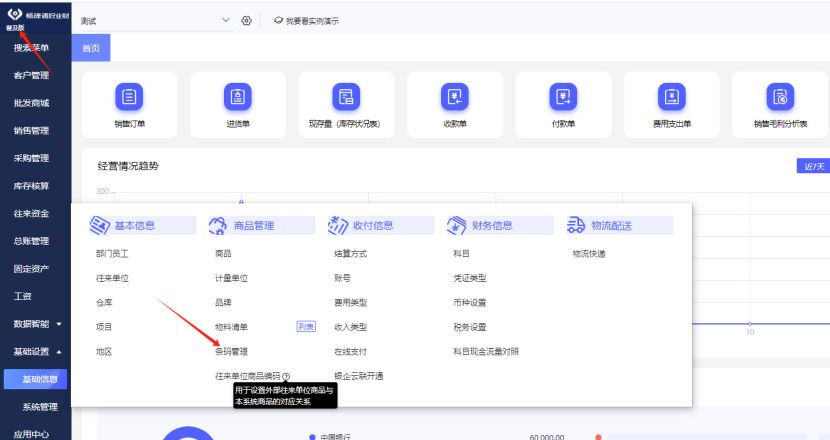Open the 销售毛利分析表 icon
830x440 pixels.
pos(780,98)
